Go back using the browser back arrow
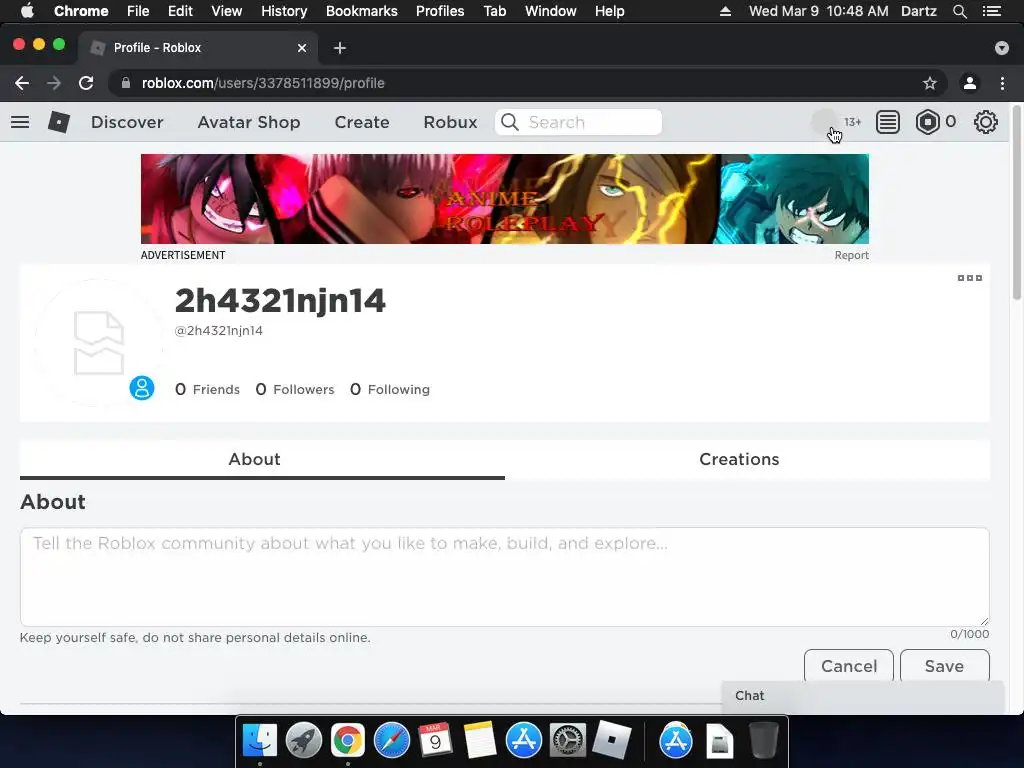 (x=22, y=83)
